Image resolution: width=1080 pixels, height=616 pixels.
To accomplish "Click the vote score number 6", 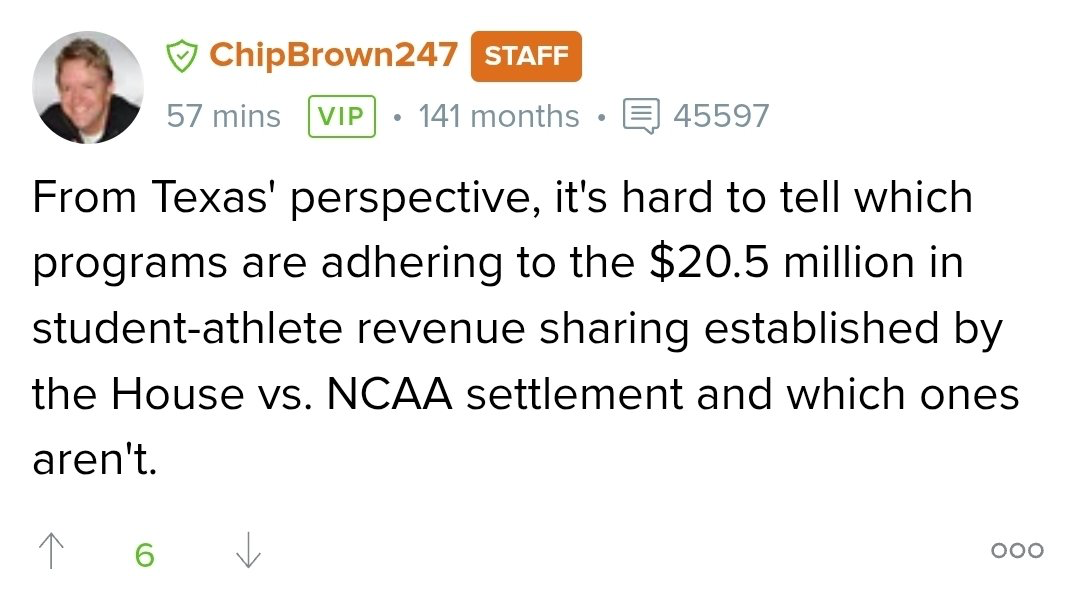I will [x=145, y=554].
